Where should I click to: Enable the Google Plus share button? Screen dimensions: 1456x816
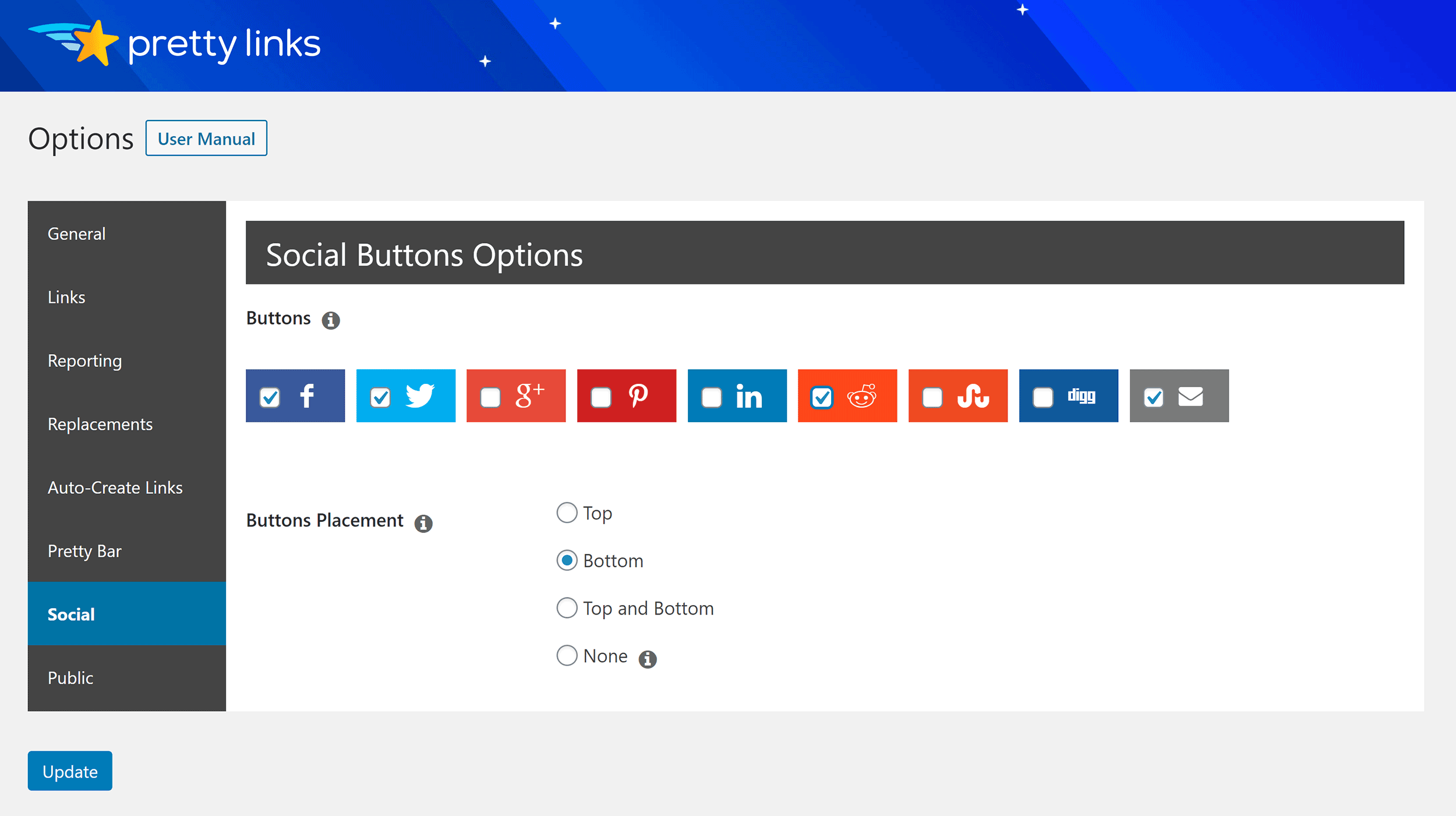tap(490, 396)
